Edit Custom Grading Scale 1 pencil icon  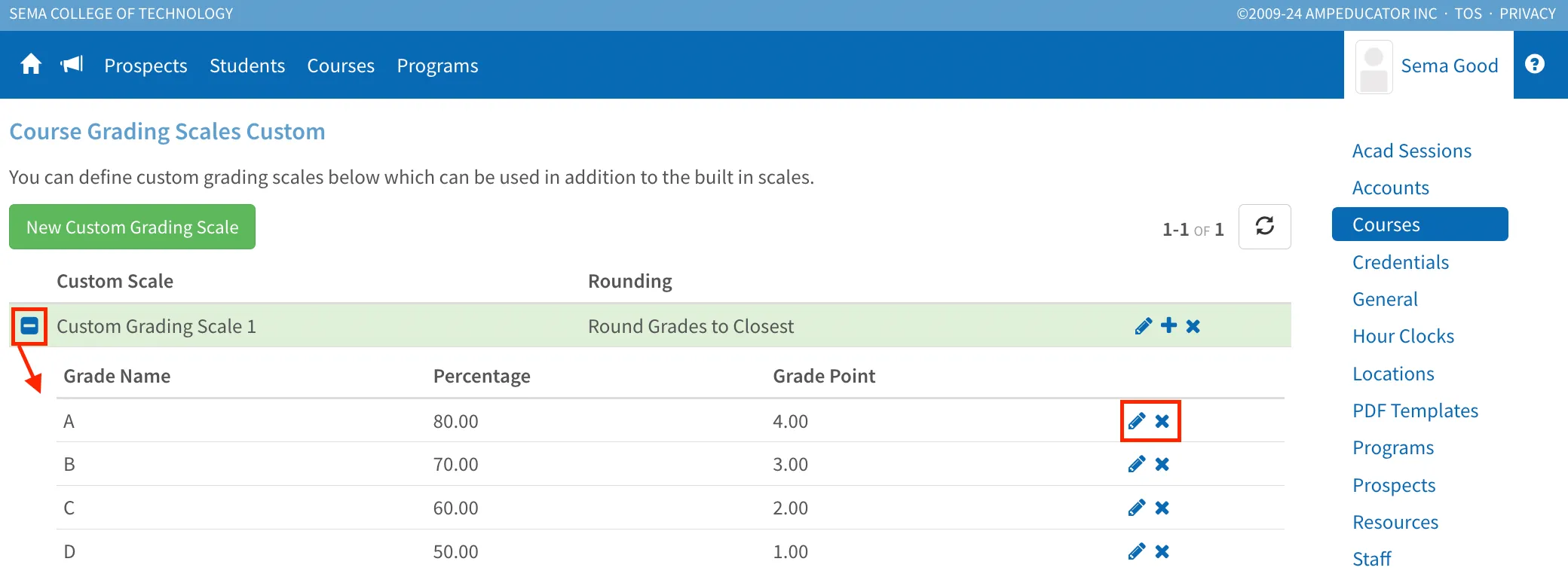point(1143,326)
